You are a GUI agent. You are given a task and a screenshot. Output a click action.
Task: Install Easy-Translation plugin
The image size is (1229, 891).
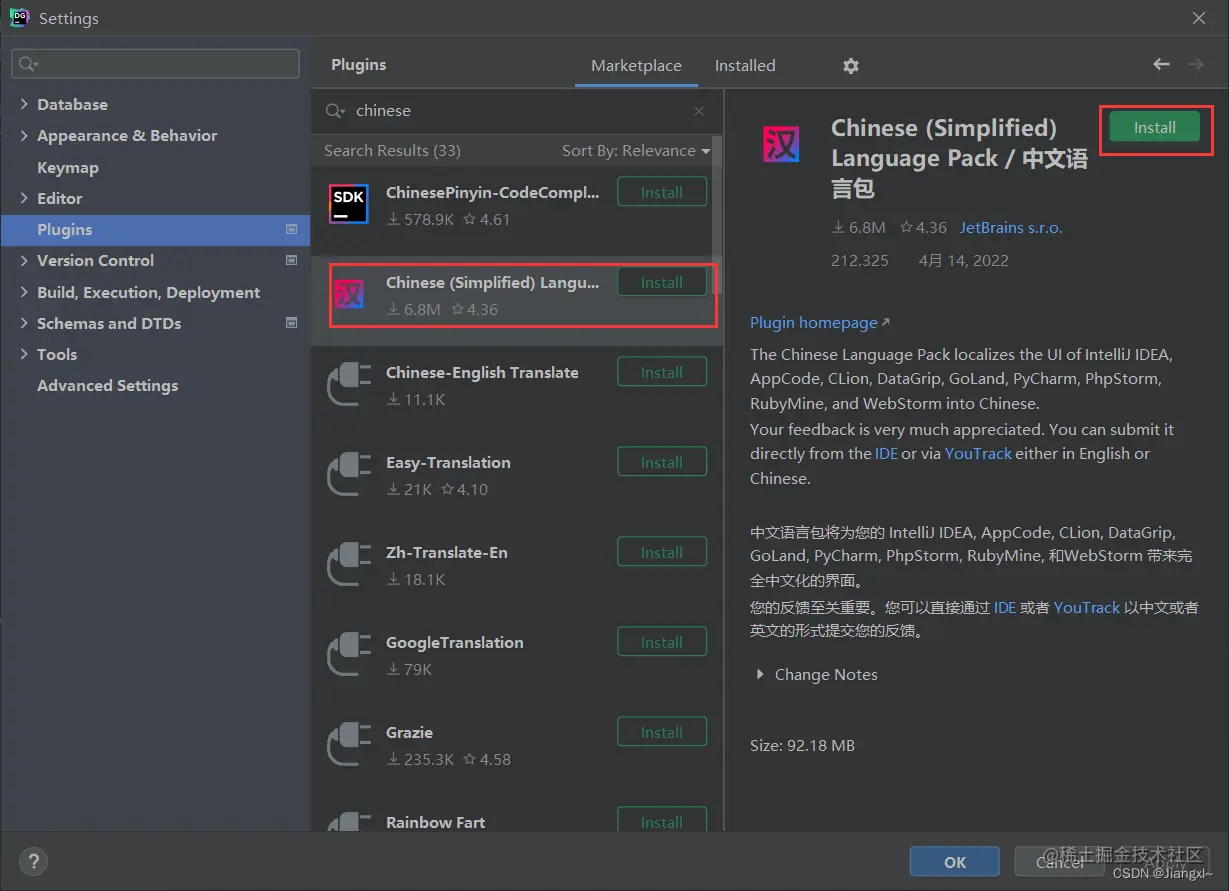(x=662, y=462)
